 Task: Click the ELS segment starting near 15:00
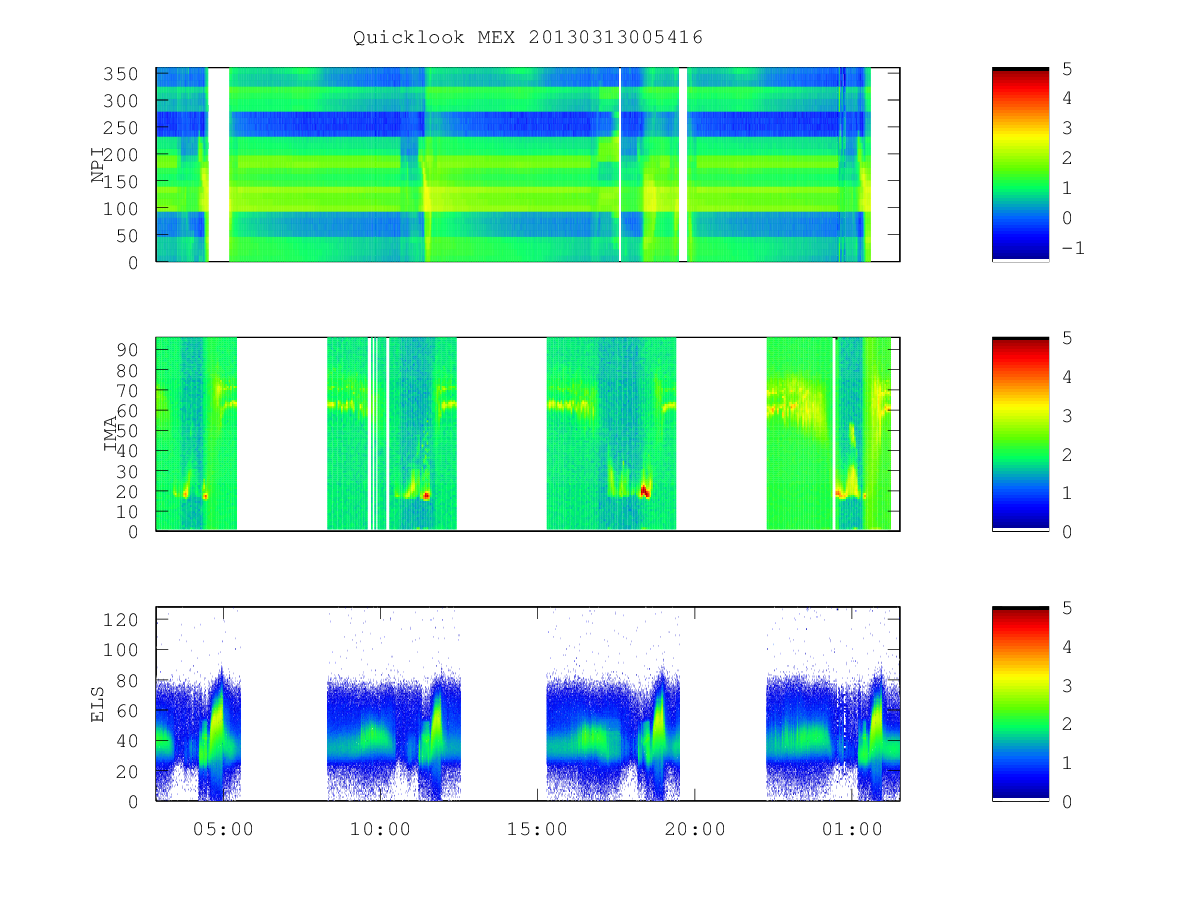(x=613, y=703)
